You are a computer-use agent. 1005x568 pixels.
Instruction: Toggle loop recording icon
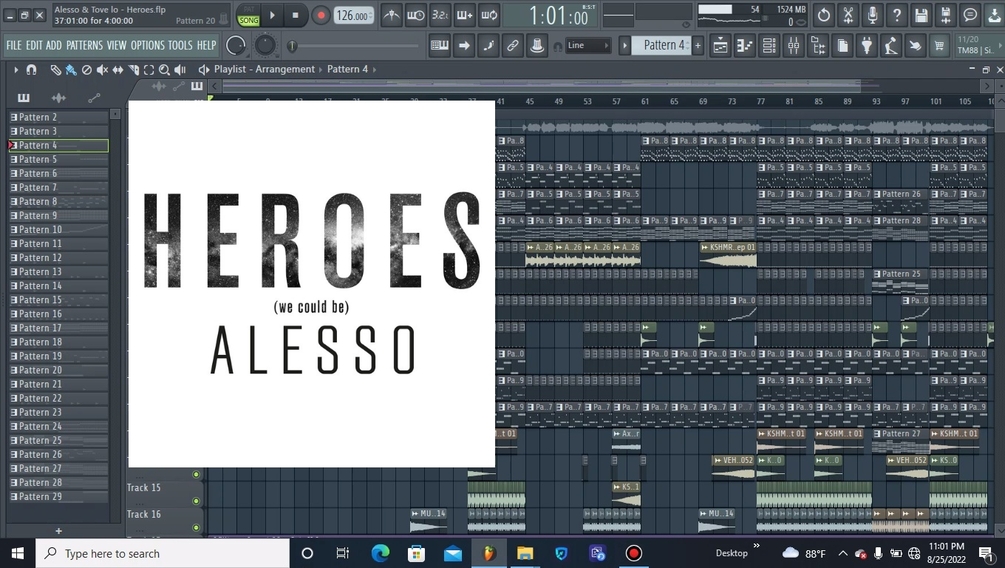coord(489,15)
